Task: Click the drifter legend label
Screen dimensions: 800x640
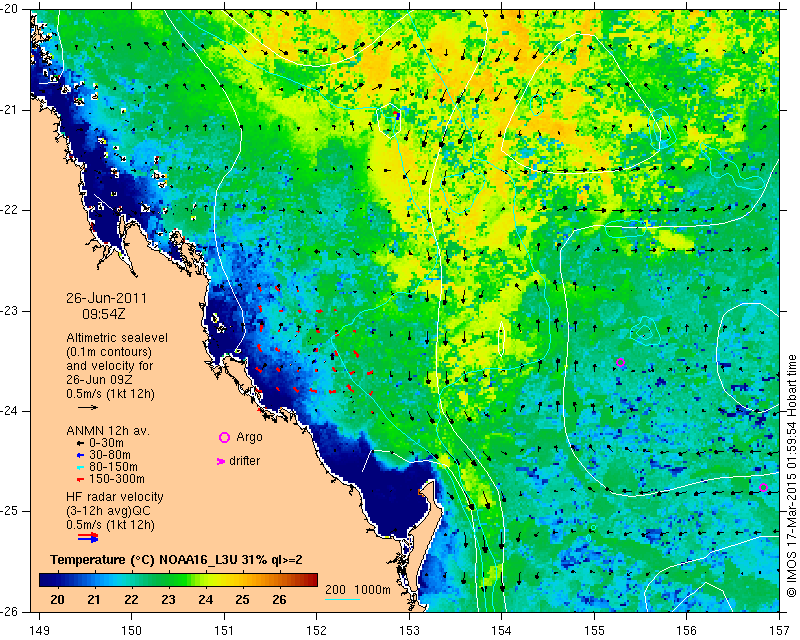Action: 244,461
